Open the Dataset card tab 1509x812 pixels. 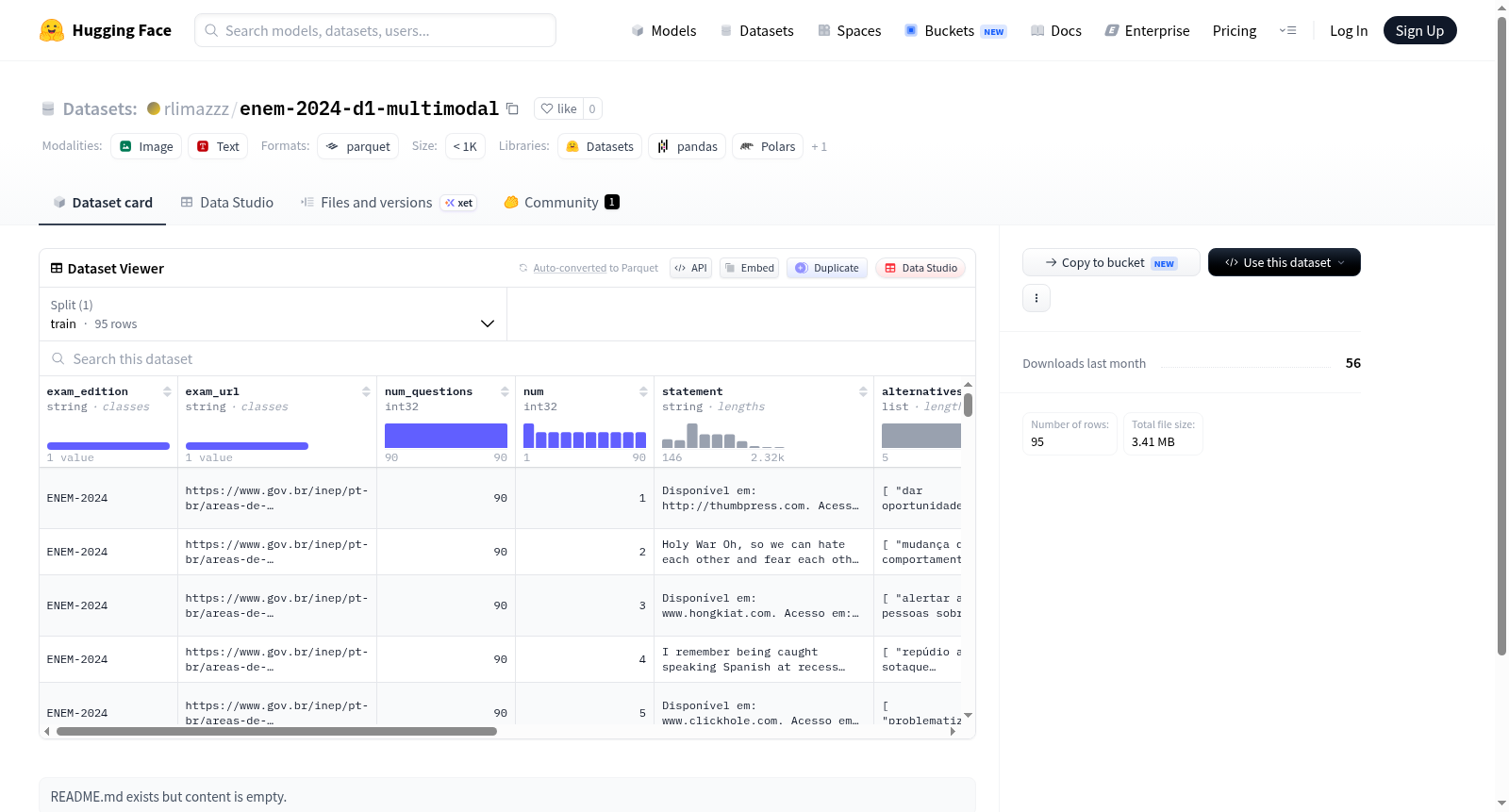[x=102, y=203]
